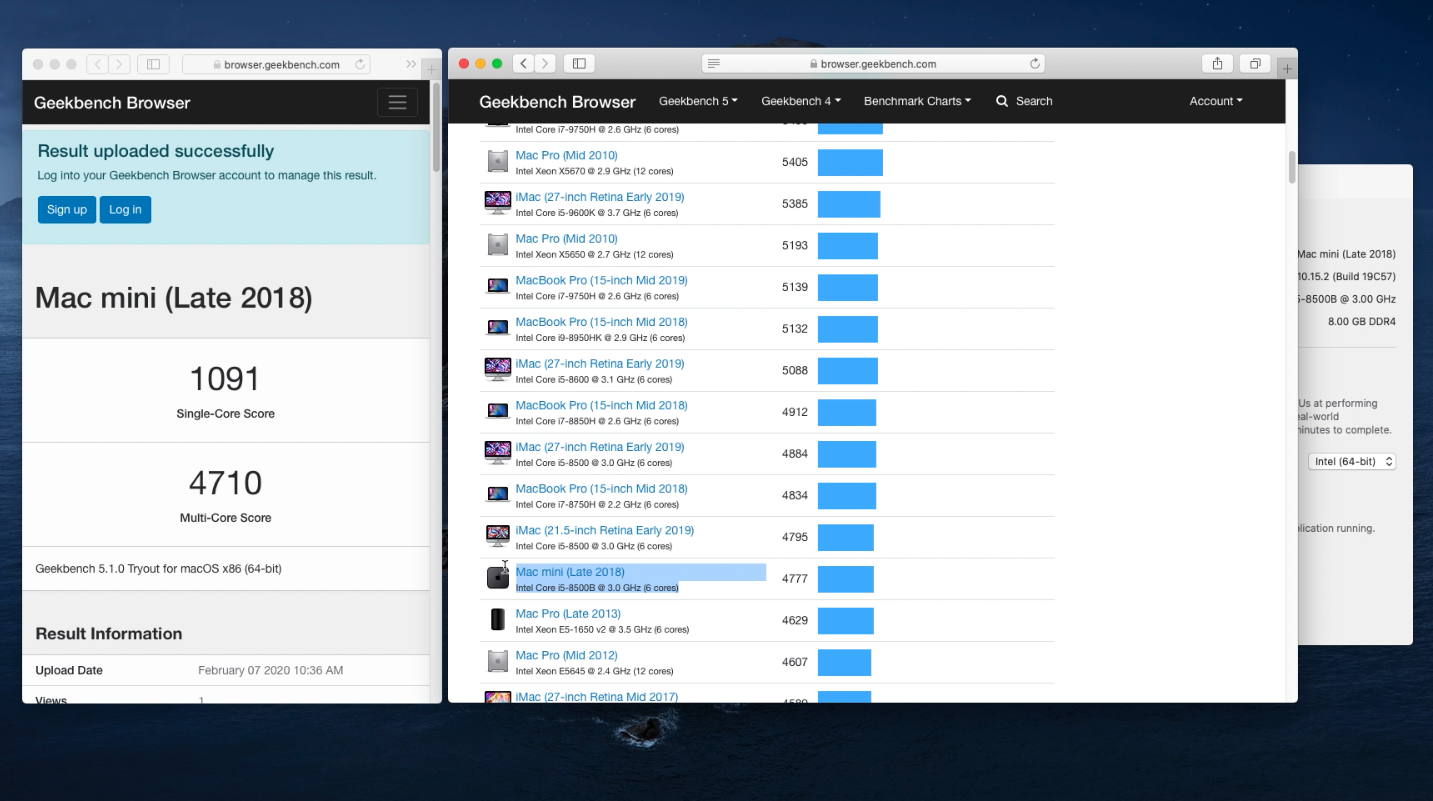Click left window address bar

[277, 64]
